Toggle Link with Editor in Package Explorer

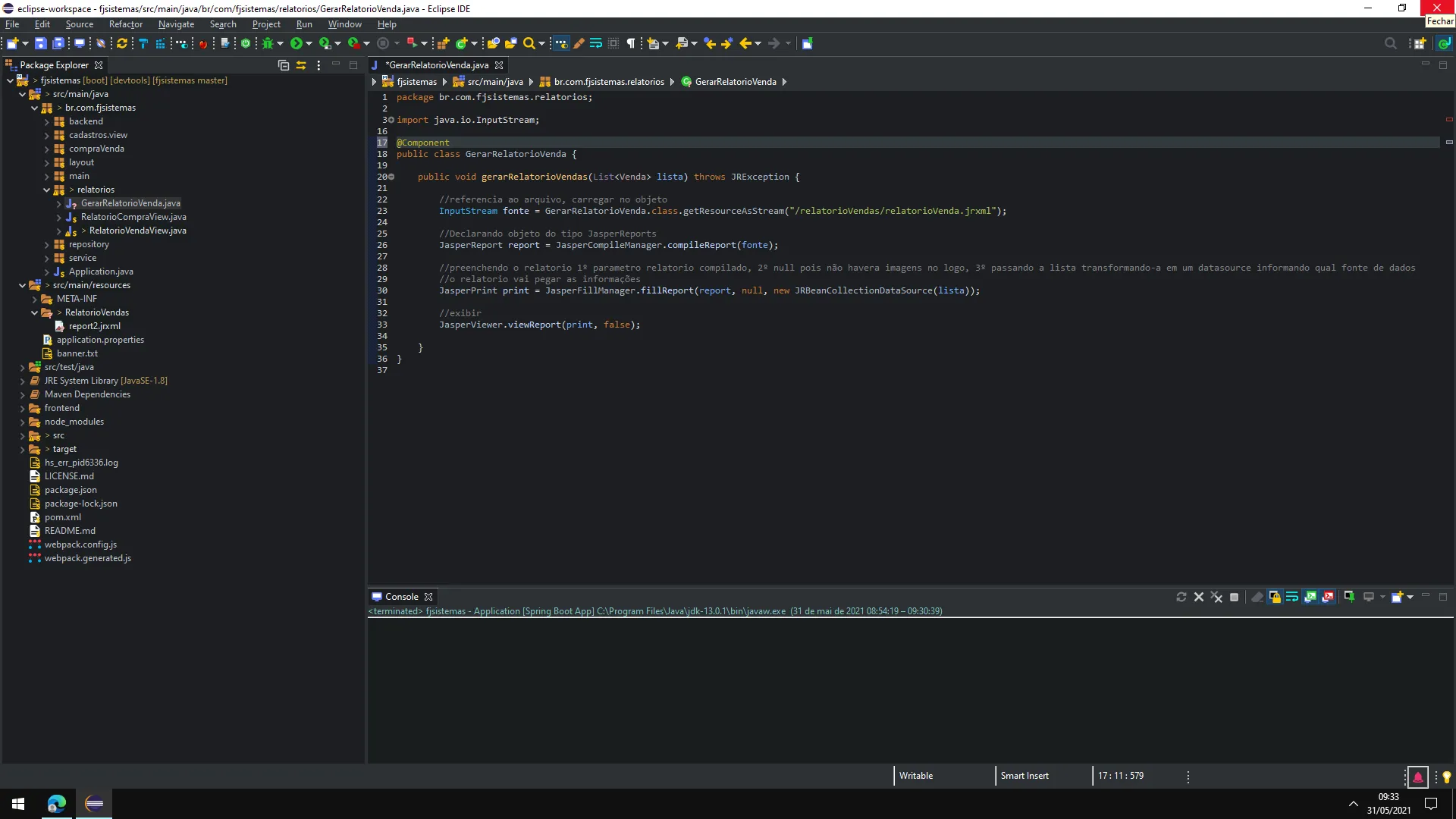pos(301,65)
